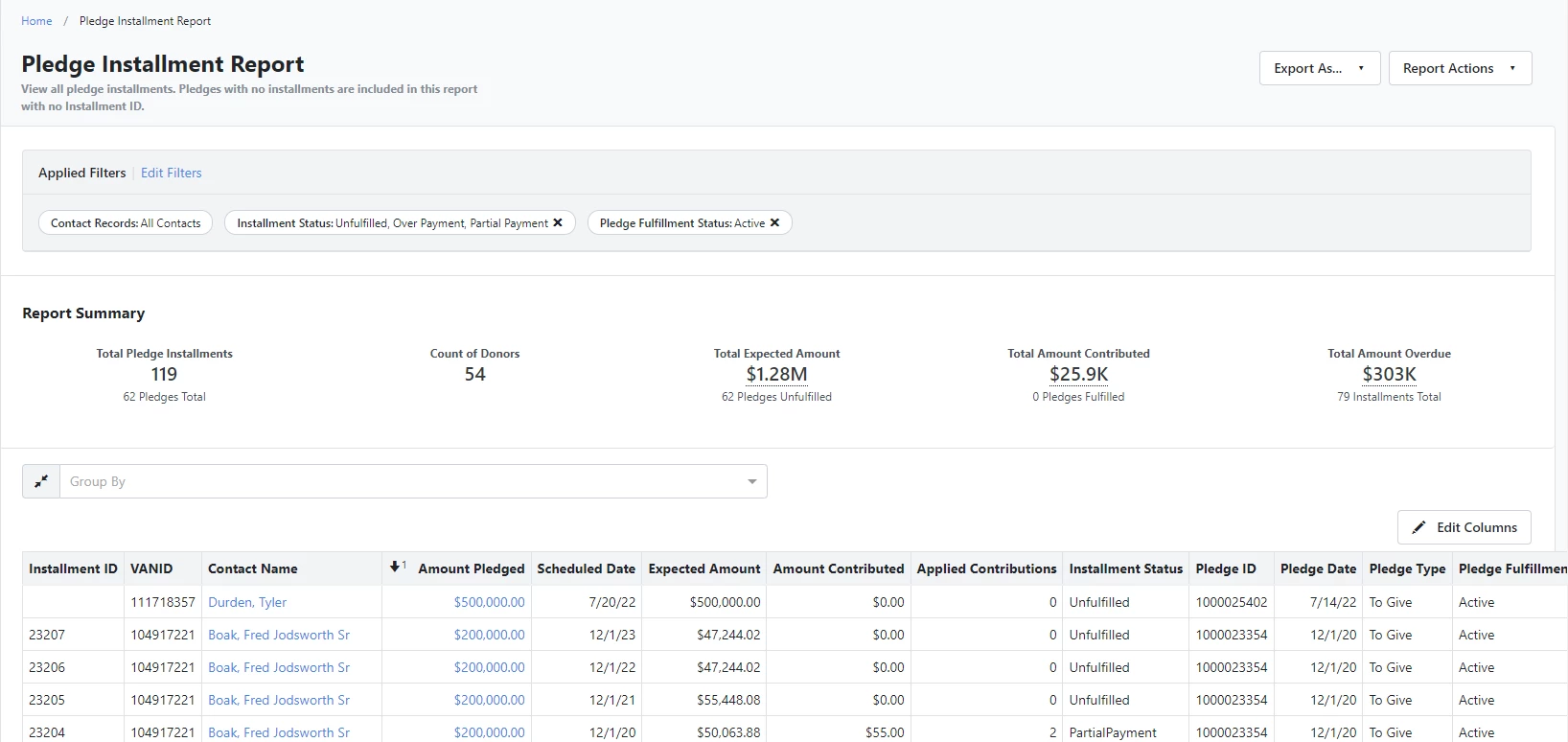Open the $500,000.00 pledged amount link

click(x=490, y=602)
